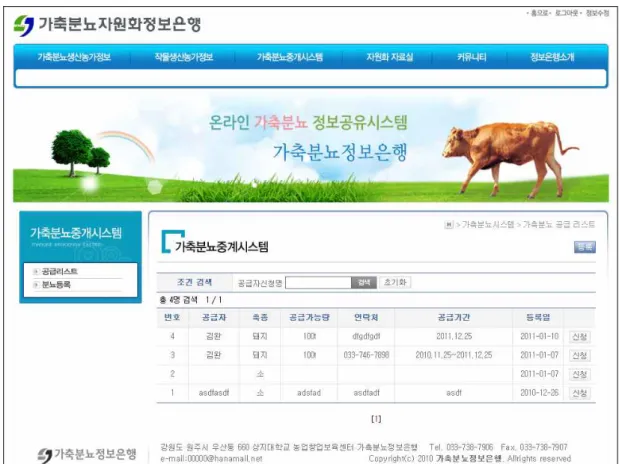Open the 정보수정 link
The width and height of the screenshot is (619, 464).
pyautogui.click(x=597, y=13)
